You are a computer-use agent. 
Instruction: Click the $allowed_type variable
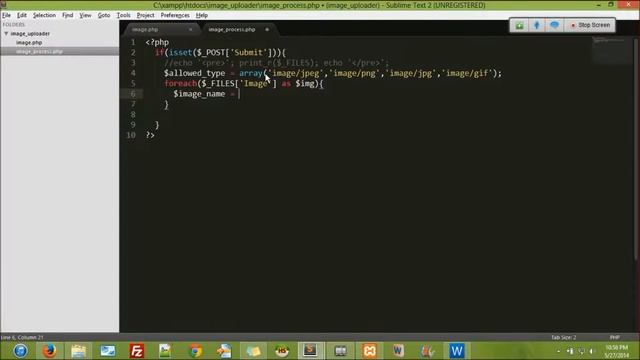pos(194,73)
